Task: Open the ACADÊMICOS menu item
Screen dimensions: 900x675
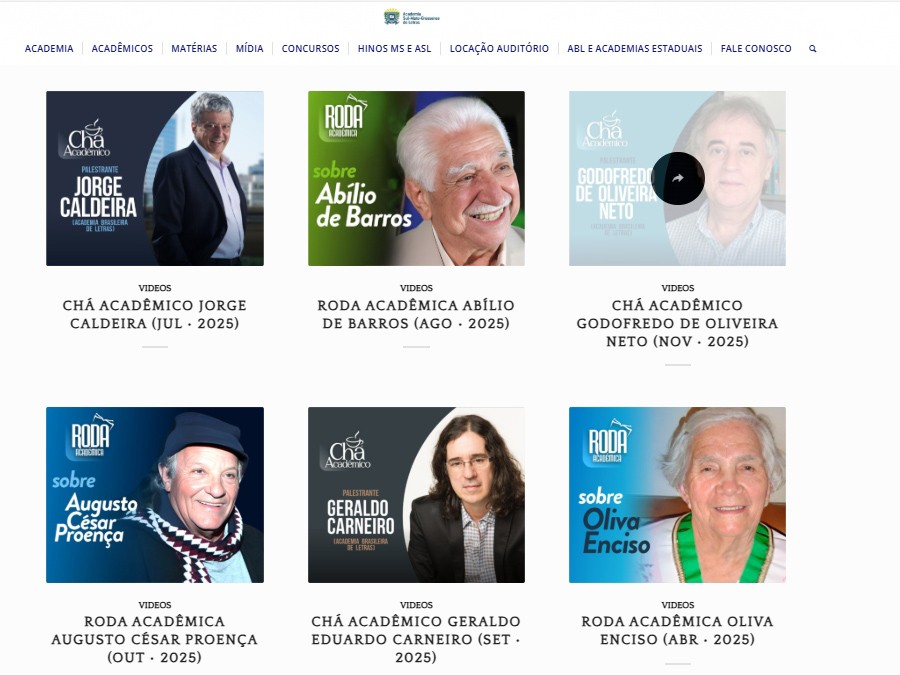Action: click(122, 49)
